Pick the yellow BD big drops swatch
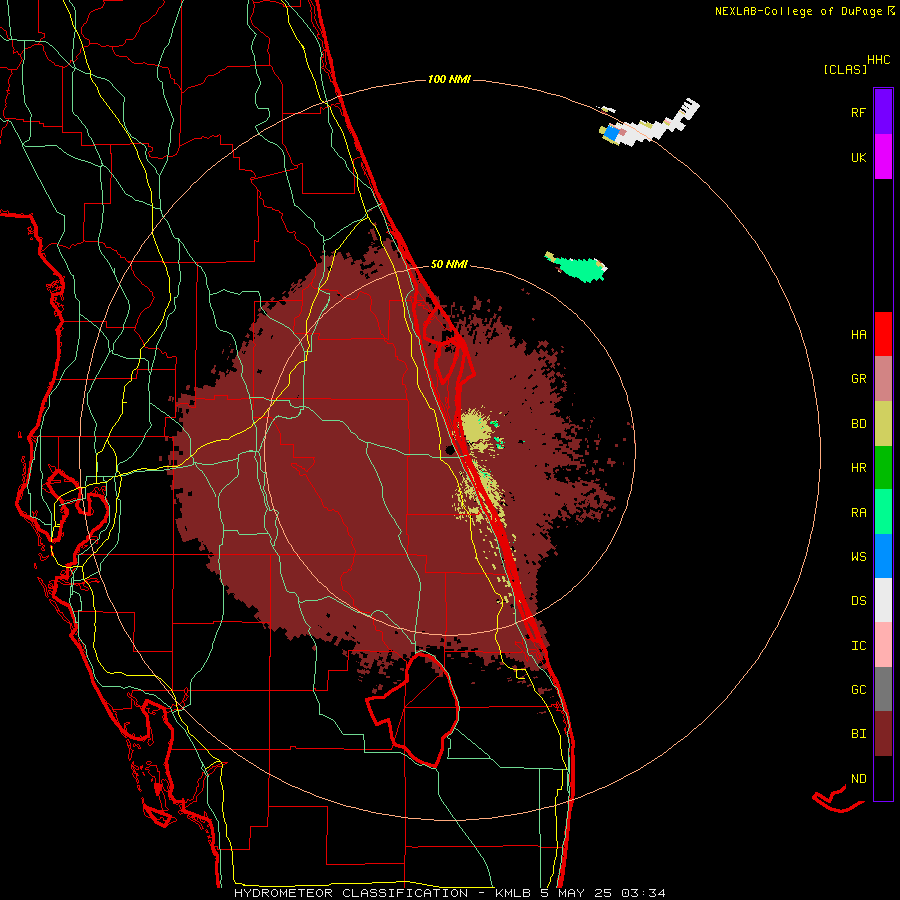The width and height of the screenshot is (900, 900). (x=883, y=424)
